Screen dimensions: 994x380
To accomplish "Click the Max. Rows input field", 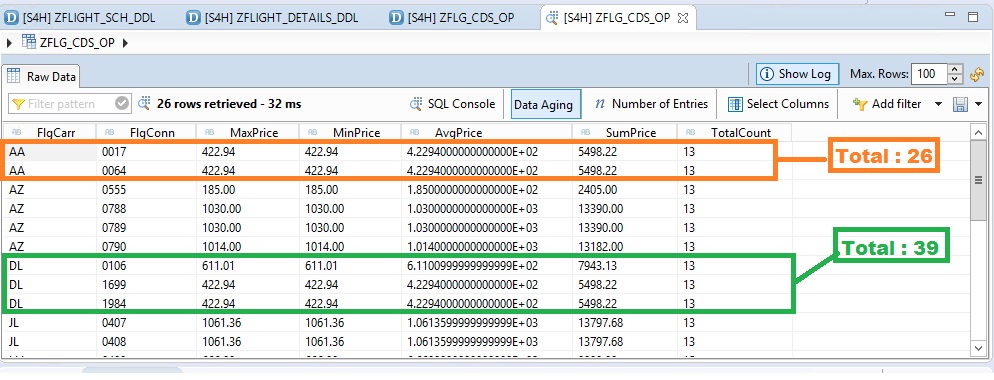I will pos(929,74).
